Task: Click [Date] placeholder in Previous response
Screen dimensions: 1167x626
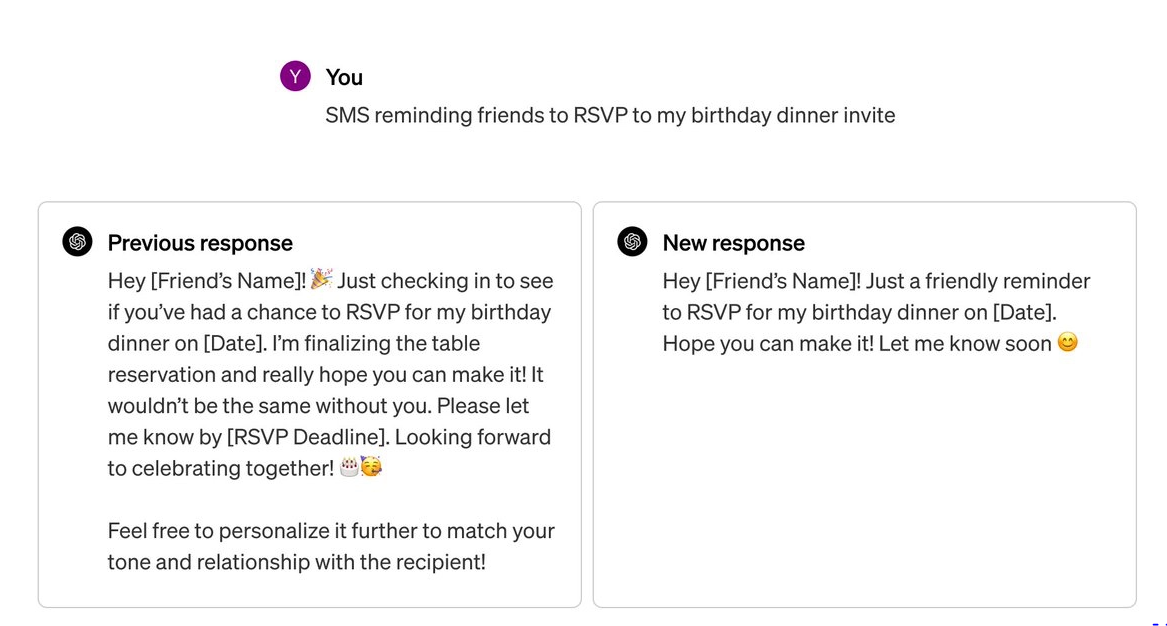Action: pyautogui.click(x=235, y=343)
